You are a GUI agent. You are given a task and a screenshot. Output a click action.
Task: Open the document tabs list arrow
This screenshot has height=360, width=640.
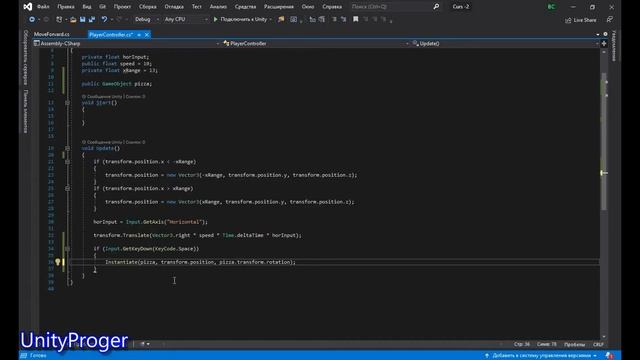pyautogui.click(x=598, y=35)
